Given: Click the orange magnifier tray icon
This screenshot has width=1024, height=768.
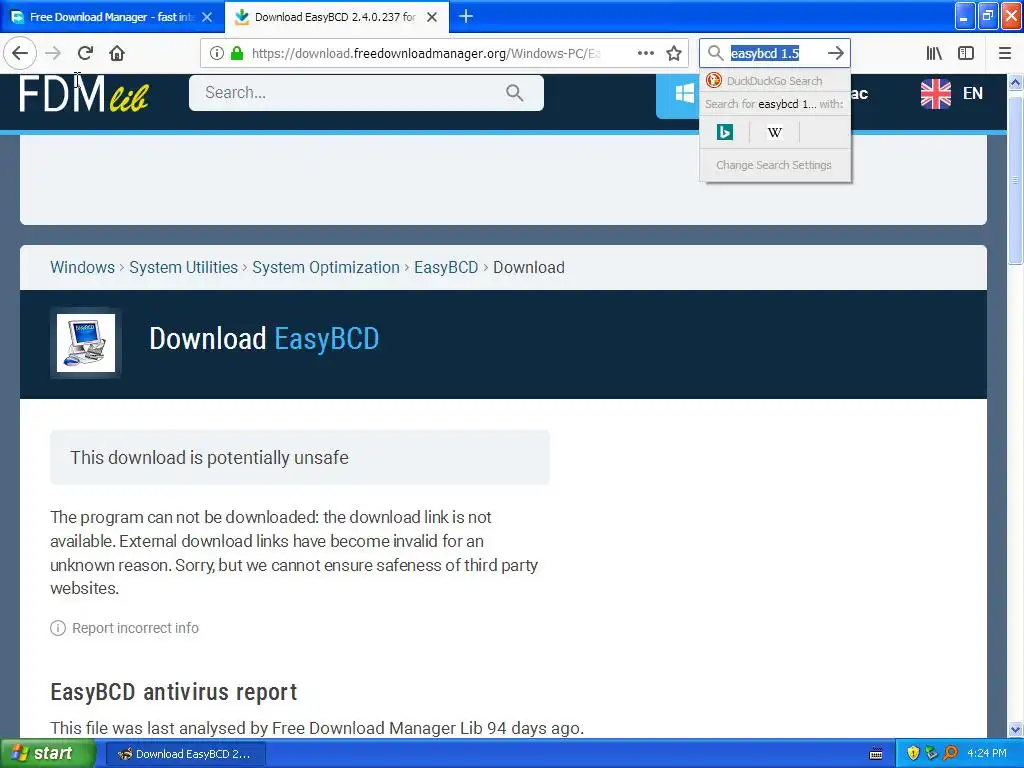Looking at the screenshot, I should click(x=950, y=754).
